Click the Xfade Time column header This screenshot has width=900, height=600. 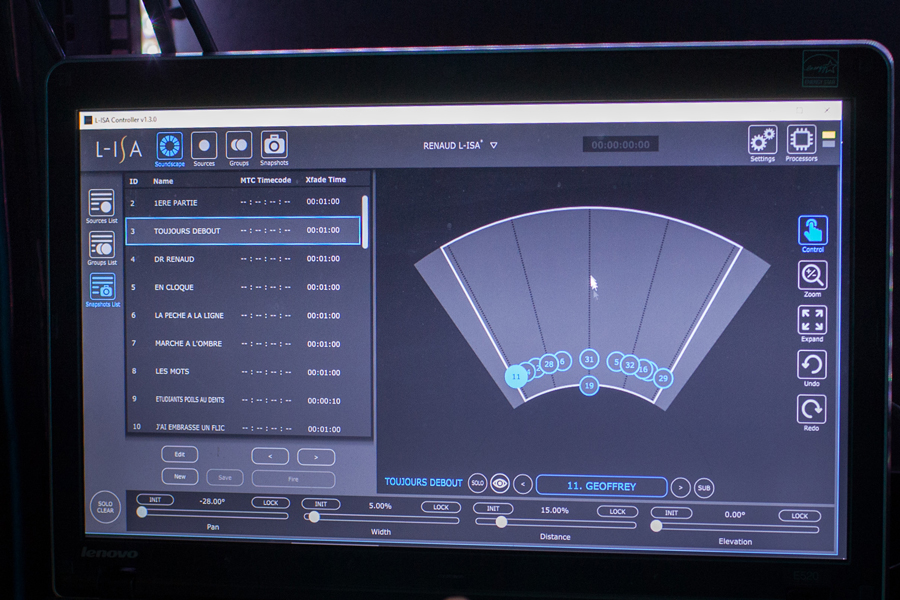coord(325,180)
